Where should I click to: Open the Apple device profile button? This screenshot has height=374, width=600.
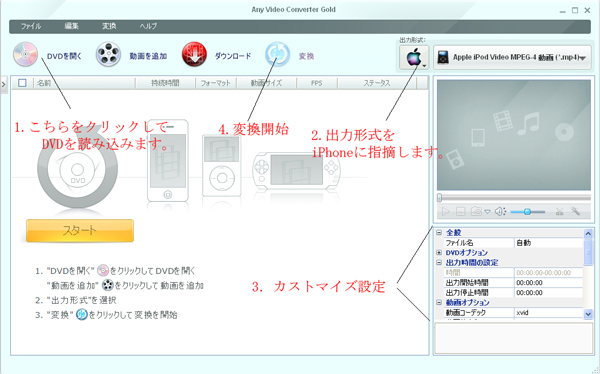point(414,57)
